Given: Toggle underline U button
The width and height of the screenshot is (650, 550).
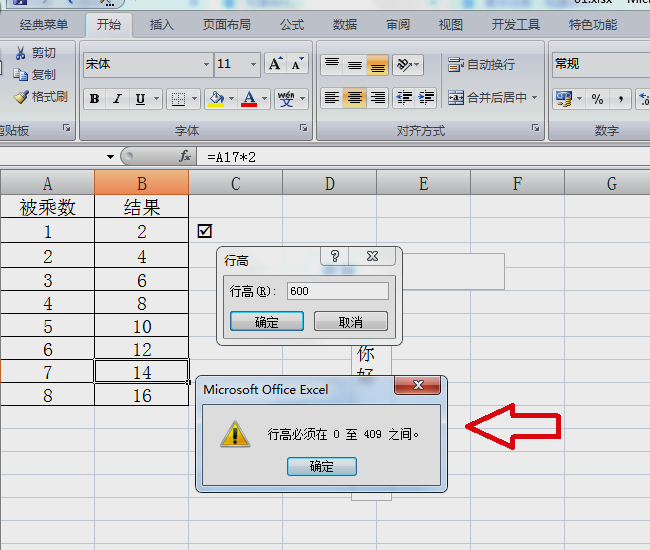Looking at the screenshot, I should (141, 99).
